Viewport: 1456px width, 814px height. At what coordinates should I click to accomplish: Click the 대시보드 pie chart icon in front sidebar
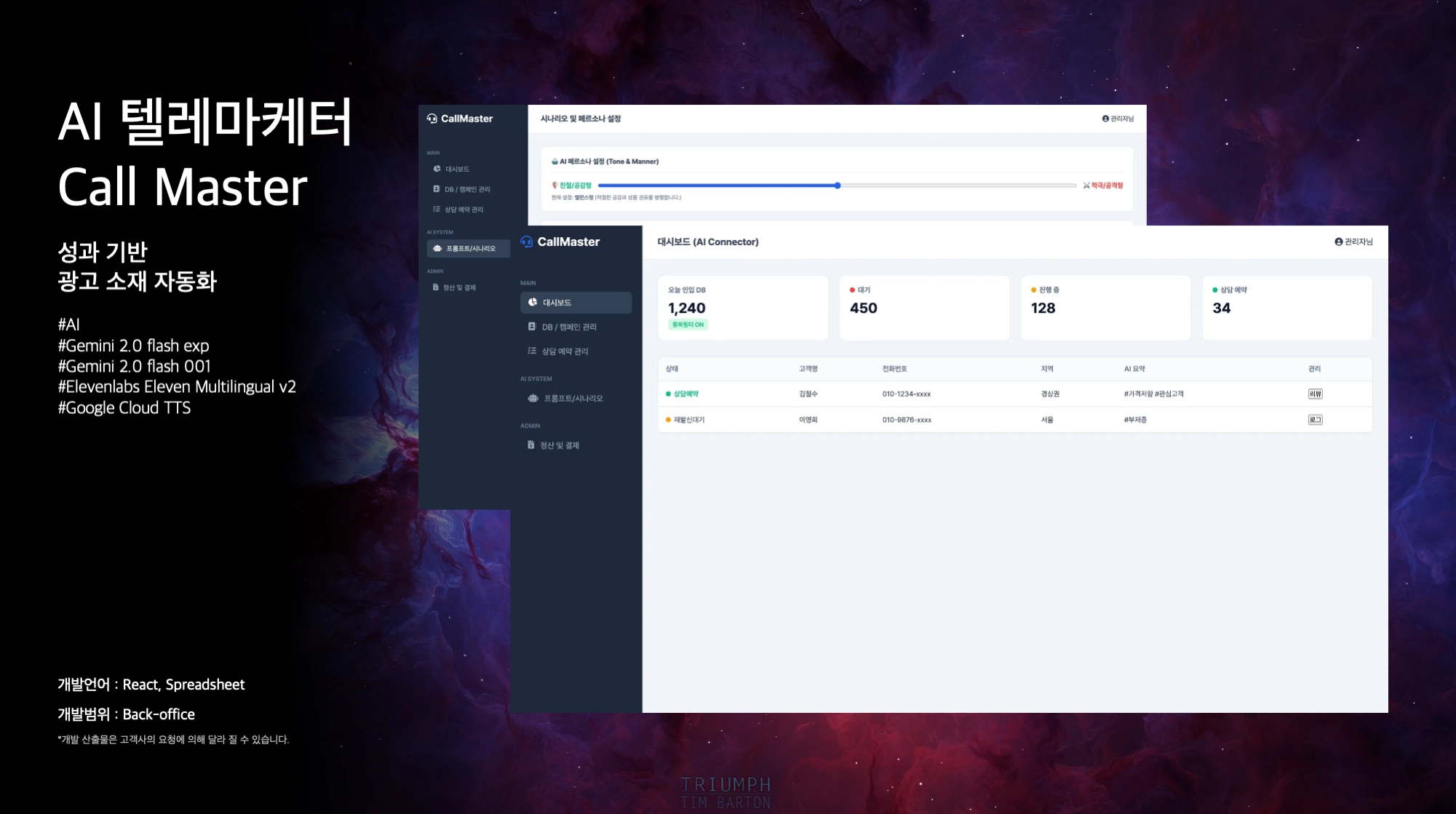pos(533,302)
